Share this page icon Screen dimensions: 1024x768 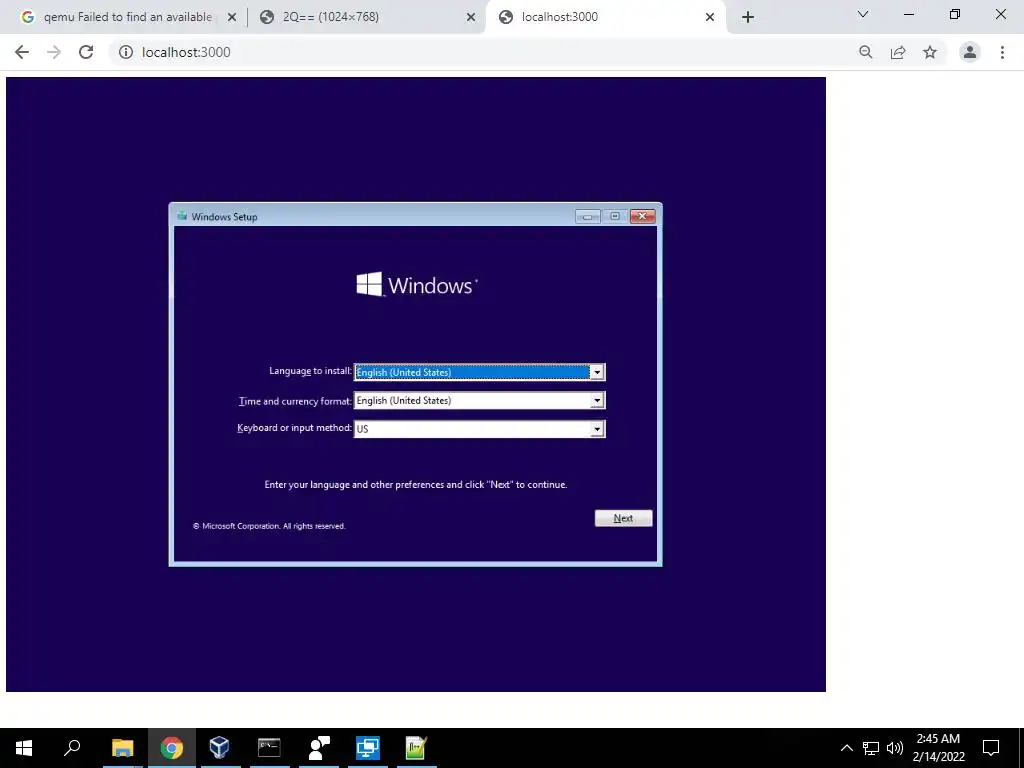[898, 52]
